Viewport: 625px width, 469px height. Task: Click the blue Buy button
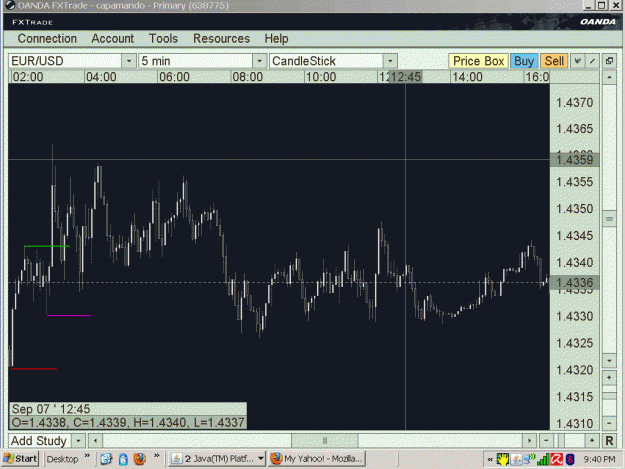tap(524, 61)
